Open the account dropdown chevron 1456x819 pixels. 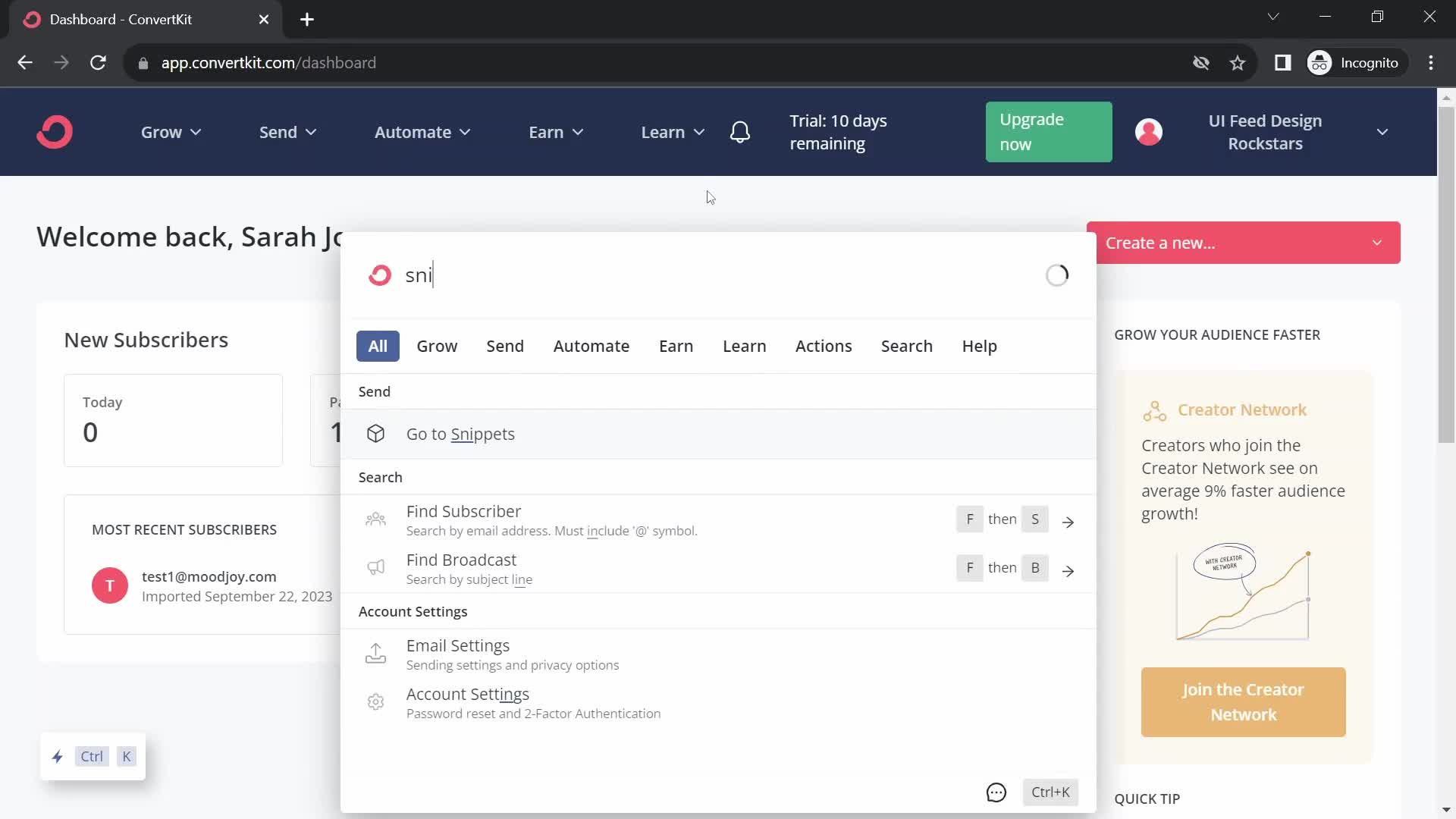[1382, 132]
